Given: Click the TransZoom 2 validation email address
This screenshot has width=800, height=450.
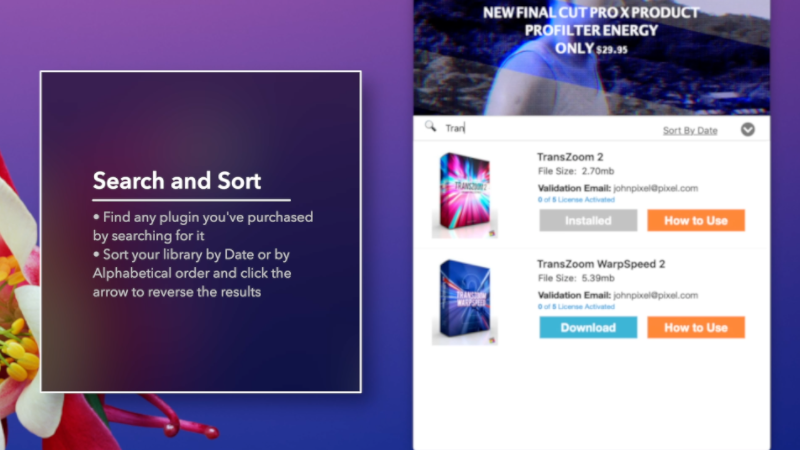Looking at the screenshot, I should click(x=656, y=188).
